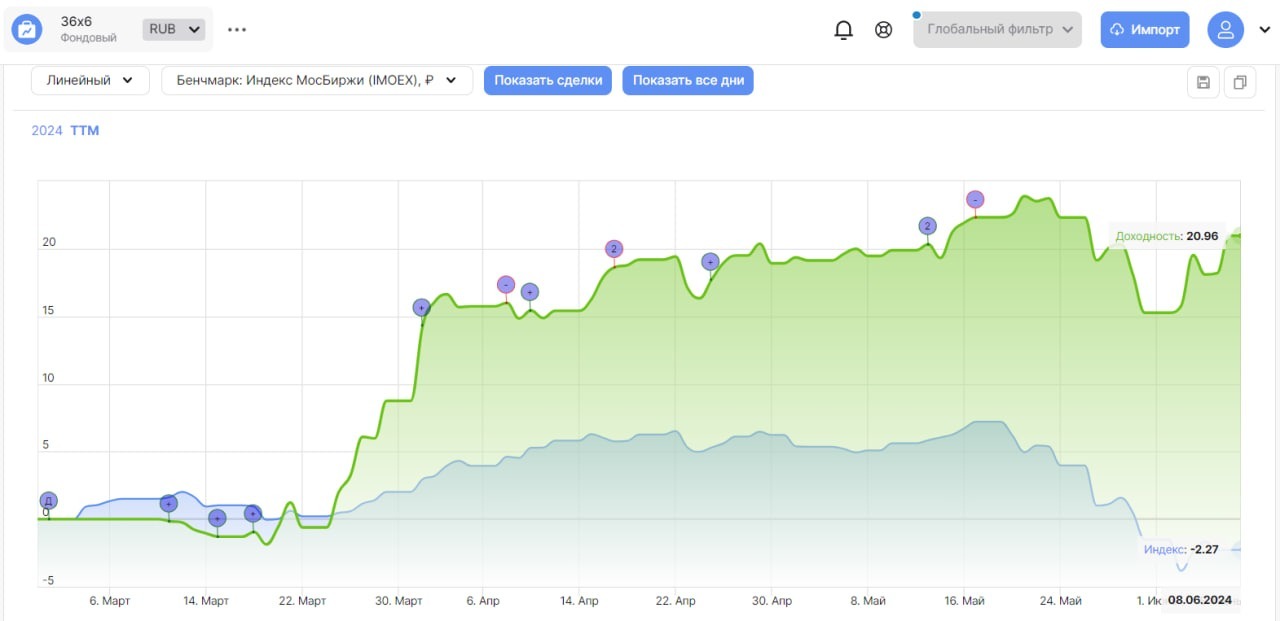Click Показать сделки button

(x=548, y=81)
